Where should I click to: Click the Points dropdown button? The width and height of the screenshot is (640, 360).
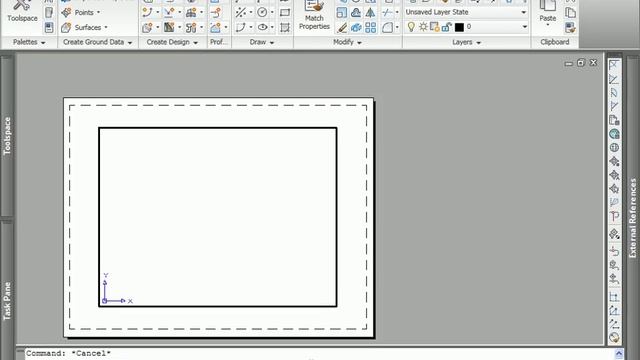[x=80, y=13]
